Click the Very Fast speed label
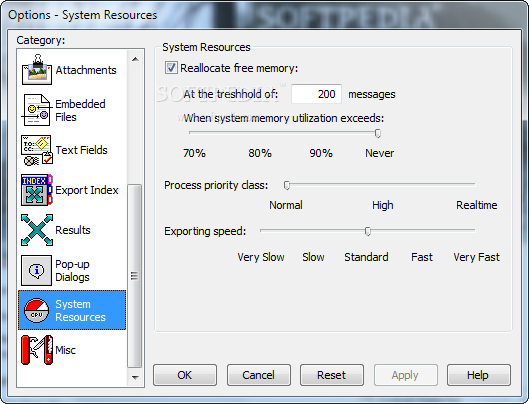 point(477,257)
